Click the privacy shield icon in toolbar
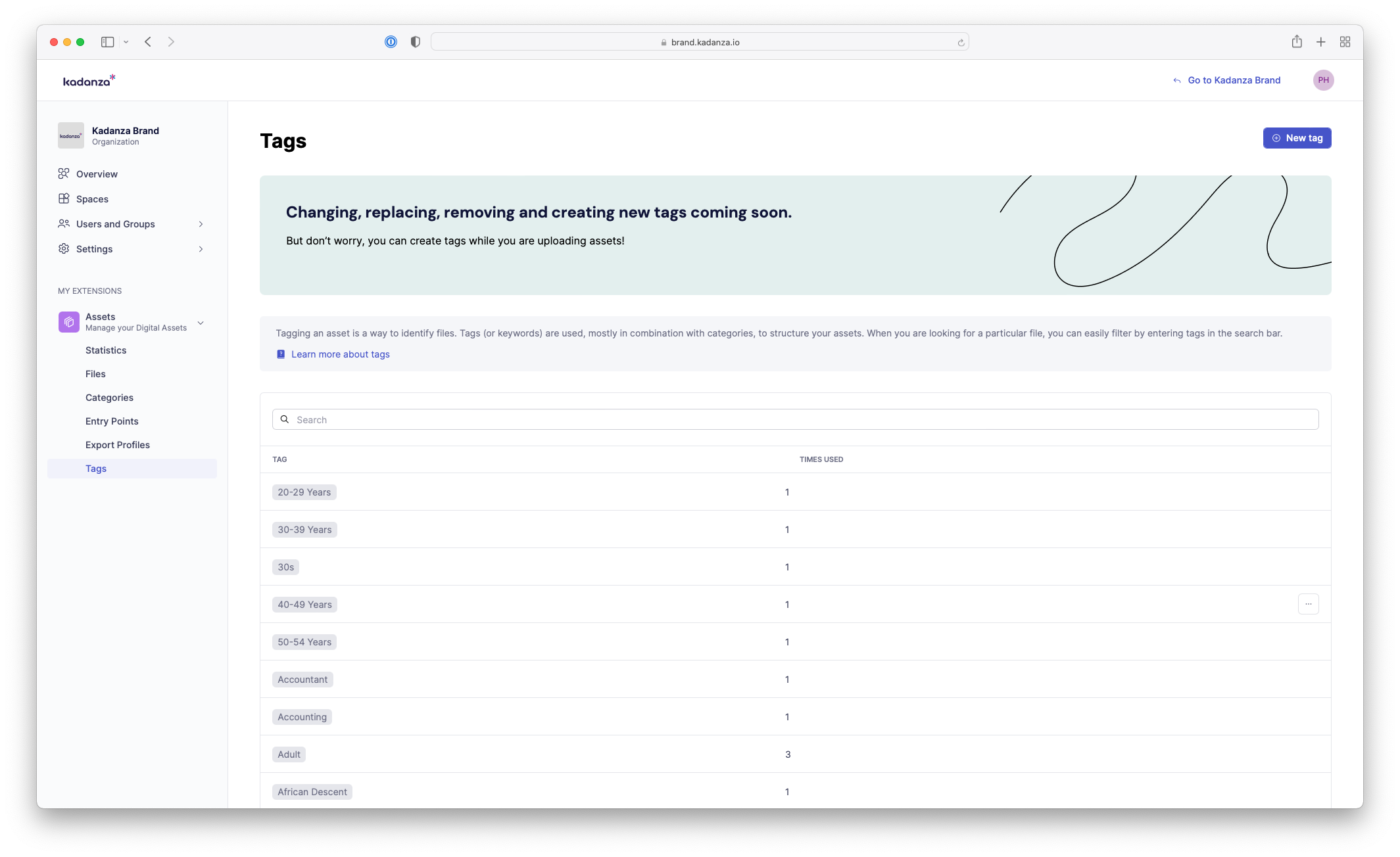Image resolution: width=1400 pixels, height=857 pixels. click(x=415, y=42)
